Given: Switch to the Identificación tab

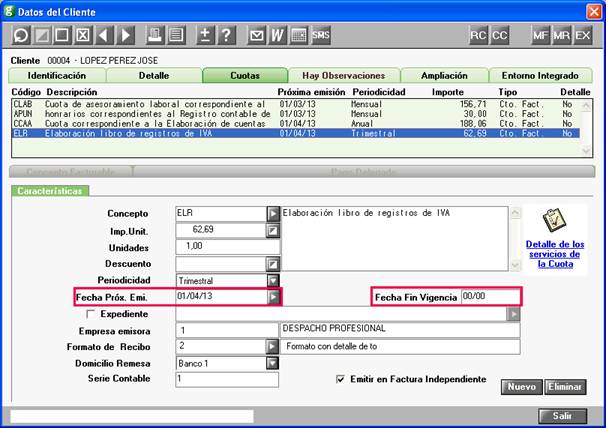Looking at the screenshot, I should tap(57, 75).
